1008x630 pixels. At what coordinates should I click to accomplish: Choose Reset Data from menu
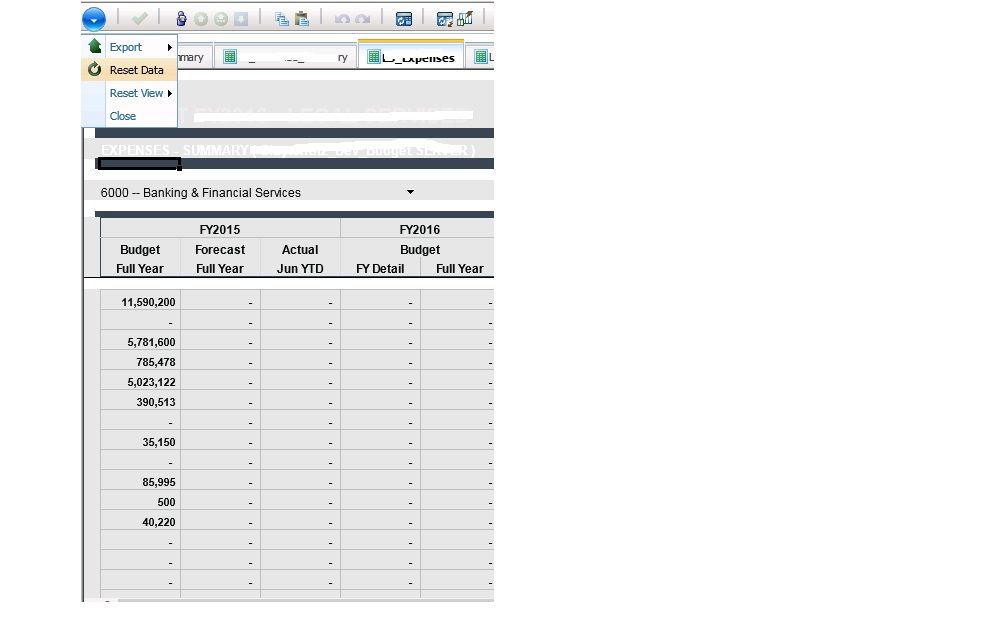pos(129,70)
